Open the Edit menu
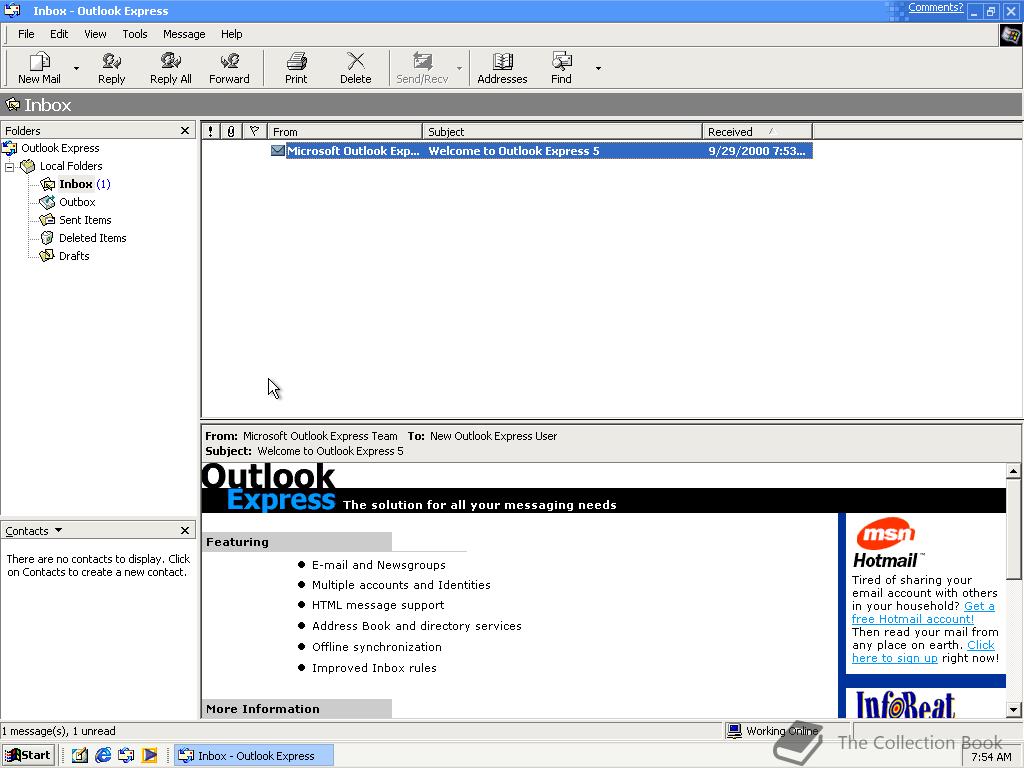 [x=59, y=34]
